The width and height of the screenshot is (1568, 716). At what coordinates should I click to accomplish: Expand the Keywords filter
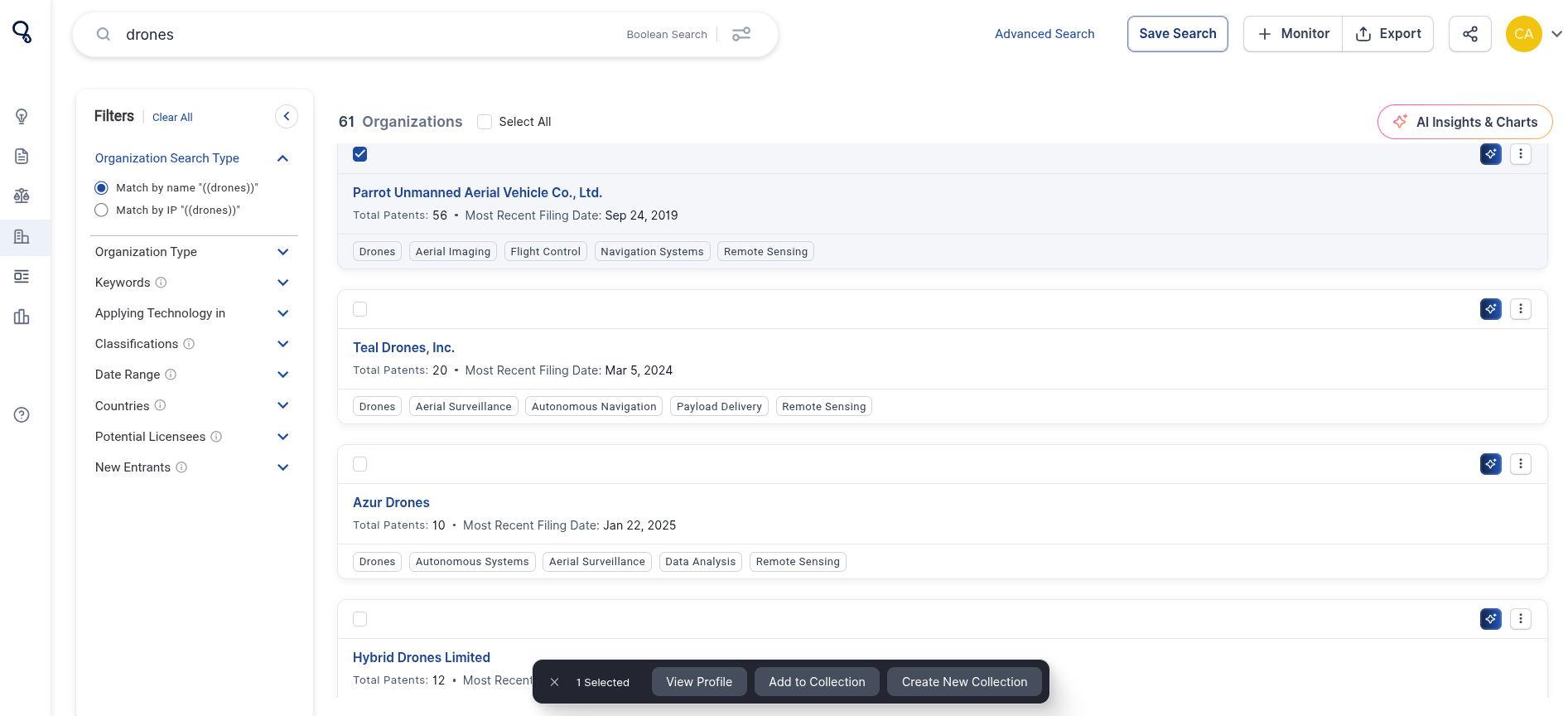(282, 283)
